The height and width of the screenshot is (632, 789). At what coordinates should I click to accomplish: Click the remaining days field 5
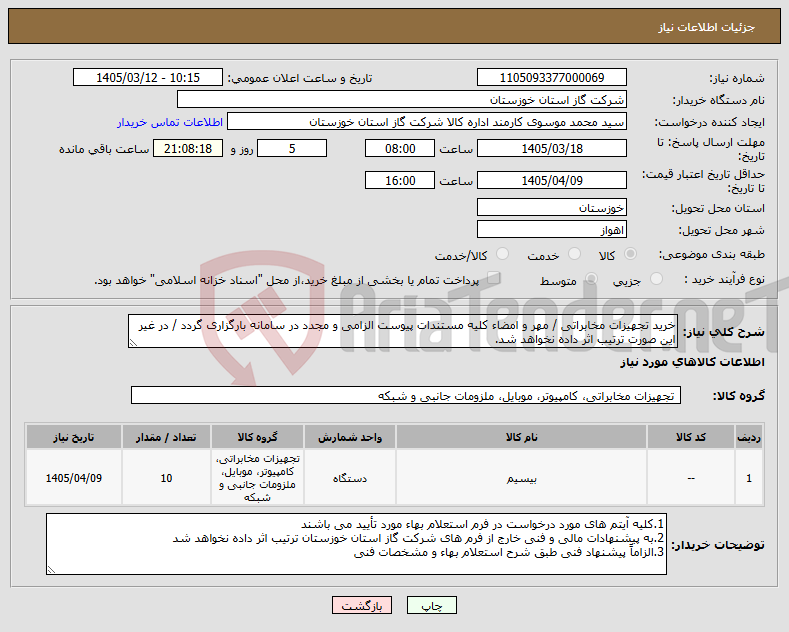[x=292, y=148]
